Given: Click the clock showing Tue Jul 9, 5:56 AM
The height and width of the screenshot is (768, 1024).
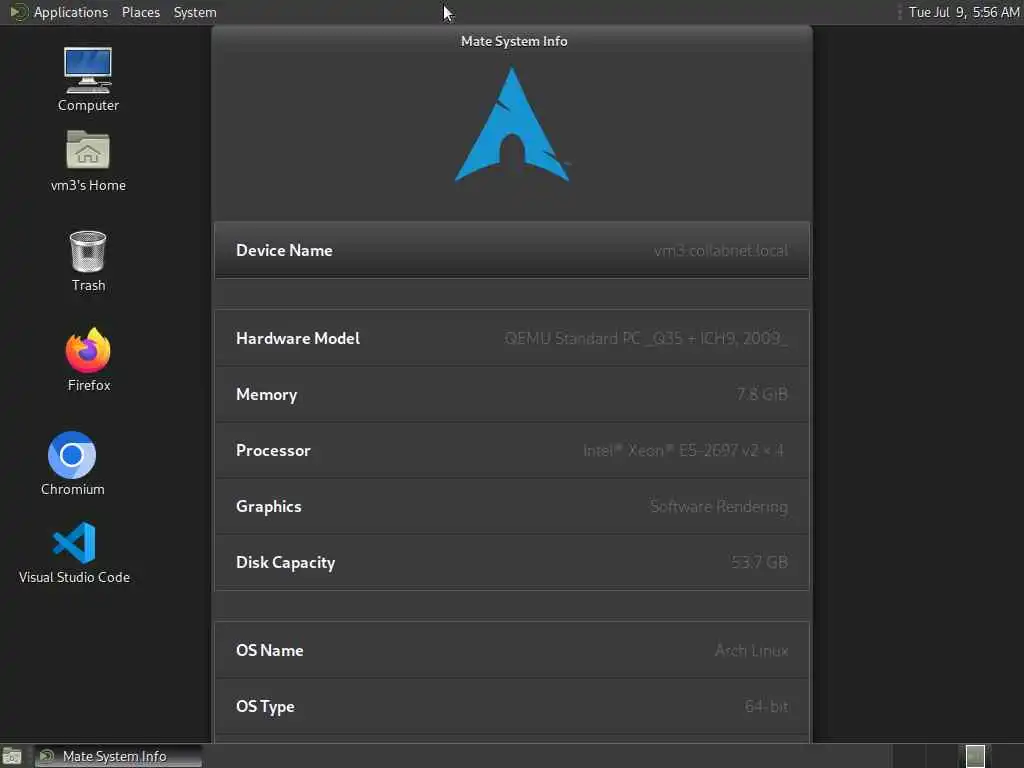Looking at the screenshot, I should pyautogui.click(x=964, y=12).
